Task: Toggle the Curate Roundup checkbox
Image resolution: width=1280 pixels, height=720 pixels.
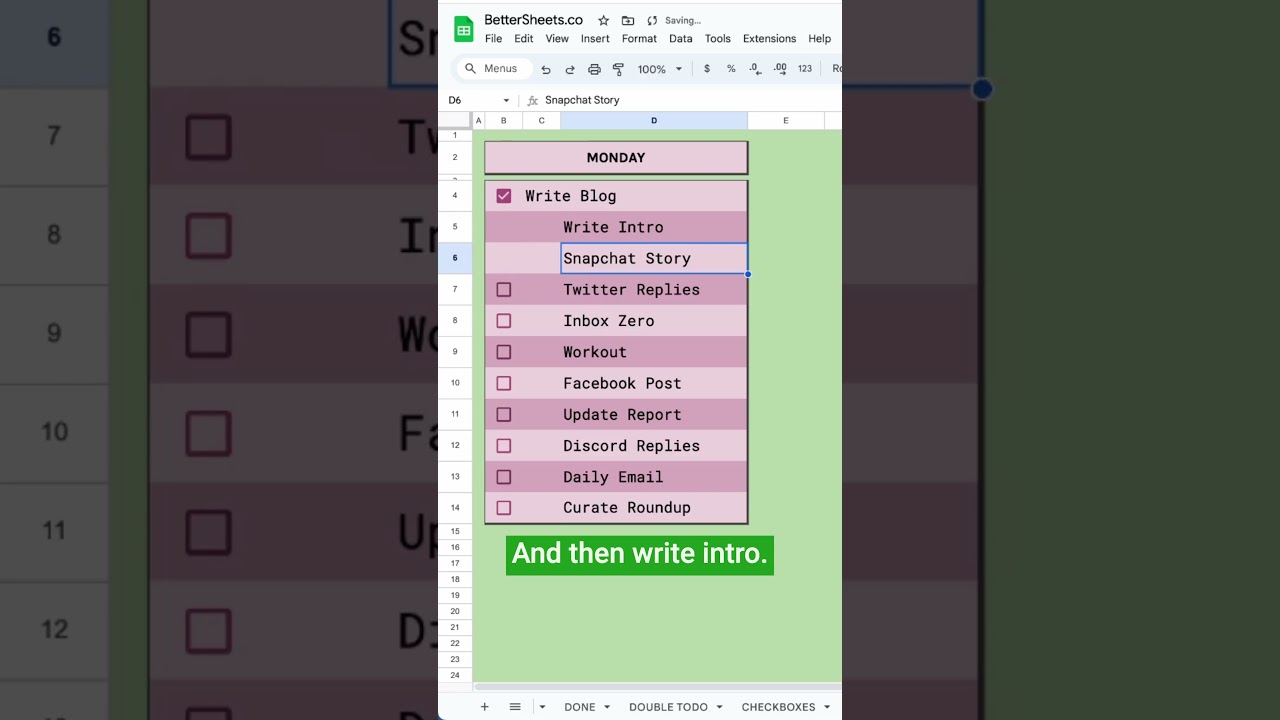Action: pyautogui.click(x=504, y=508)
